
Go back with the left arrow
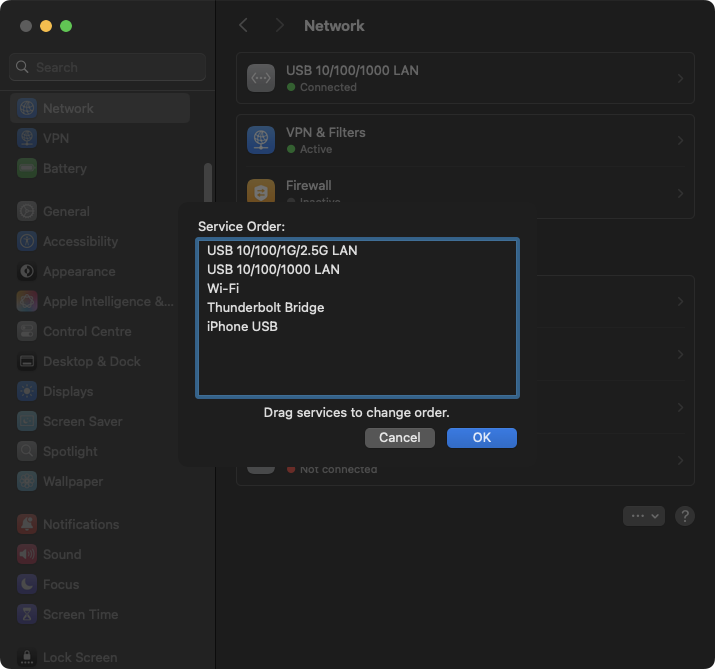(244, 26)
